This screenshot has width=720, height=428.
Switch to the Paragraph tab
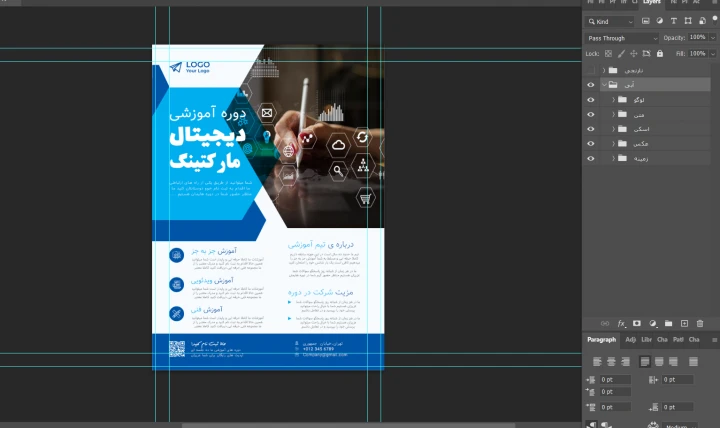[x=602, y=341]
